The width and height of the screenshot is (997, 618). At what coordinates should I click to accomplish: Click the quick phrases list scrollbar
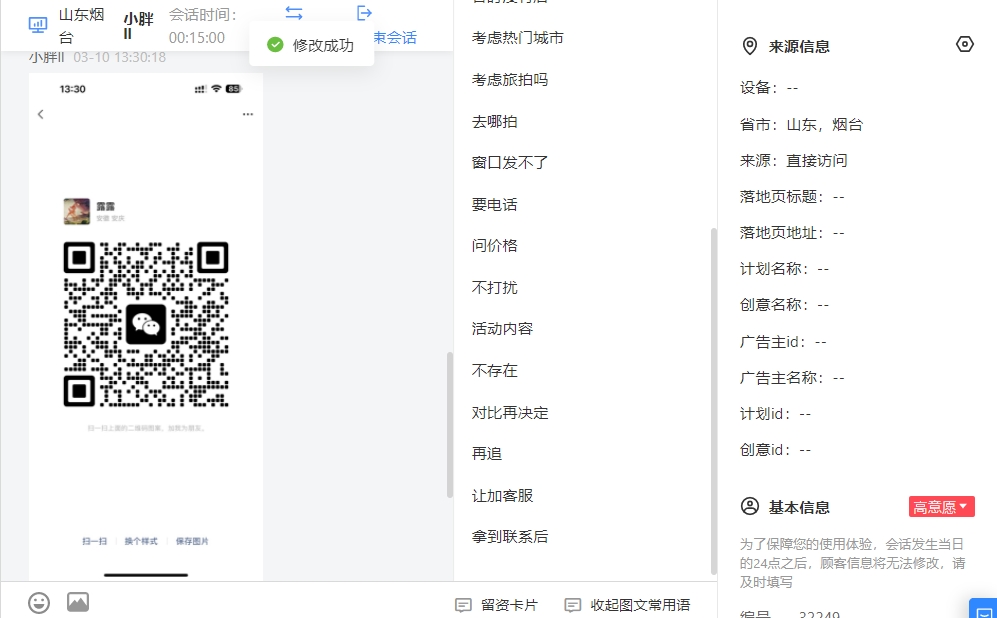click(x=713, y=402)
